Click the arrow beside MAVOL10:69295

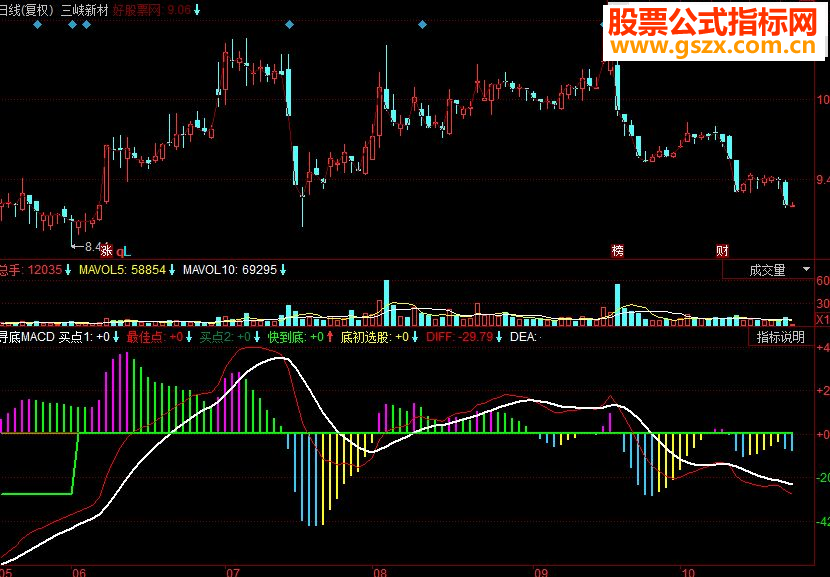pyautogui.click(x=284, y=269)
